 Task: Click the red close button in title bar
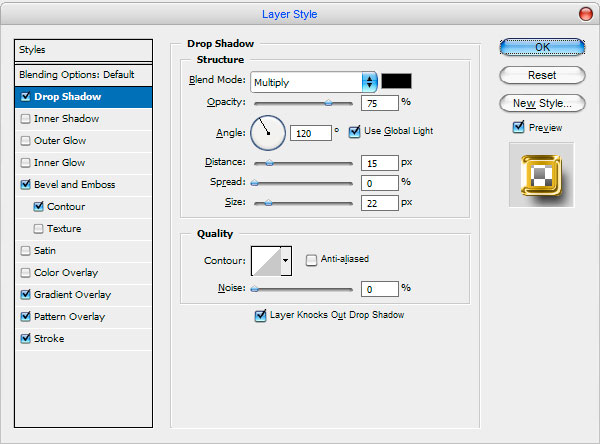point(585,14)
